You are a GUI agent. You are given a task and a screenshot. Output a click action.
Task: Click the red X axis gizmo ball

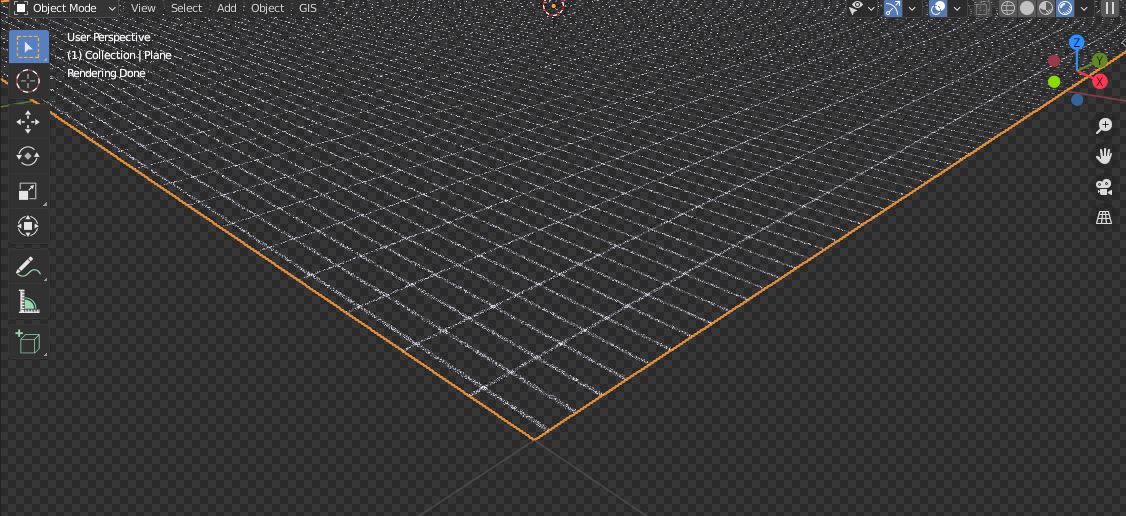click(1099, 82)
